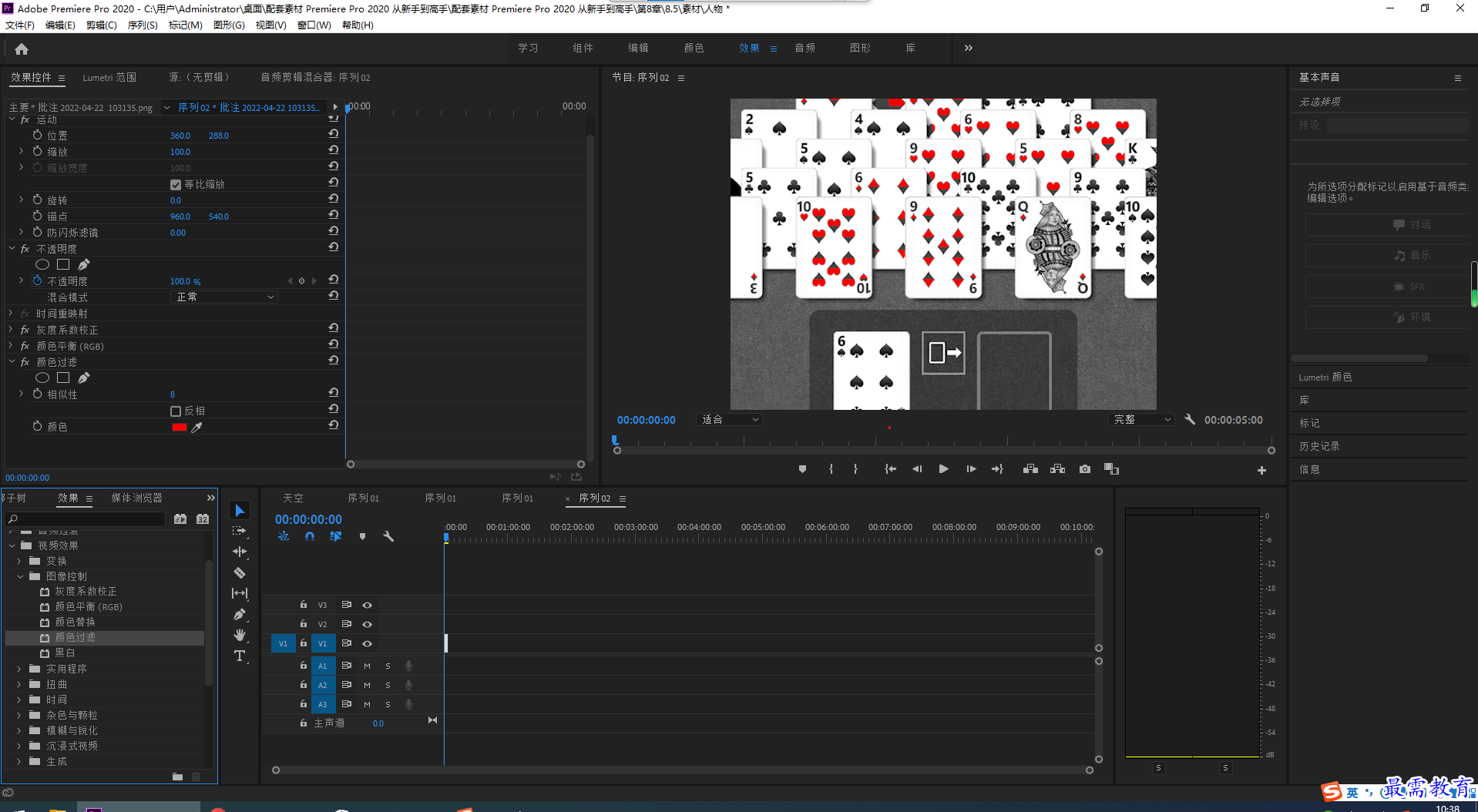Viewport: 1478px width, 812px height.
Task: Open timeline display settings wrench
Action: pos(388,536)
